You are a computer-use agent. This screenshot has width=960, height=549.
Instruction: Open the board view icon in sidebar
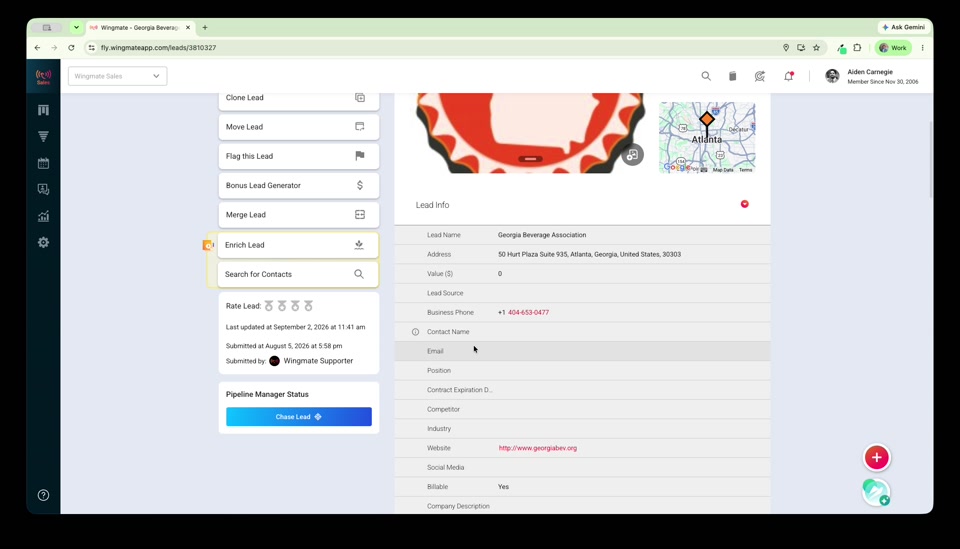pyautogui.click(x=43, y=110)
